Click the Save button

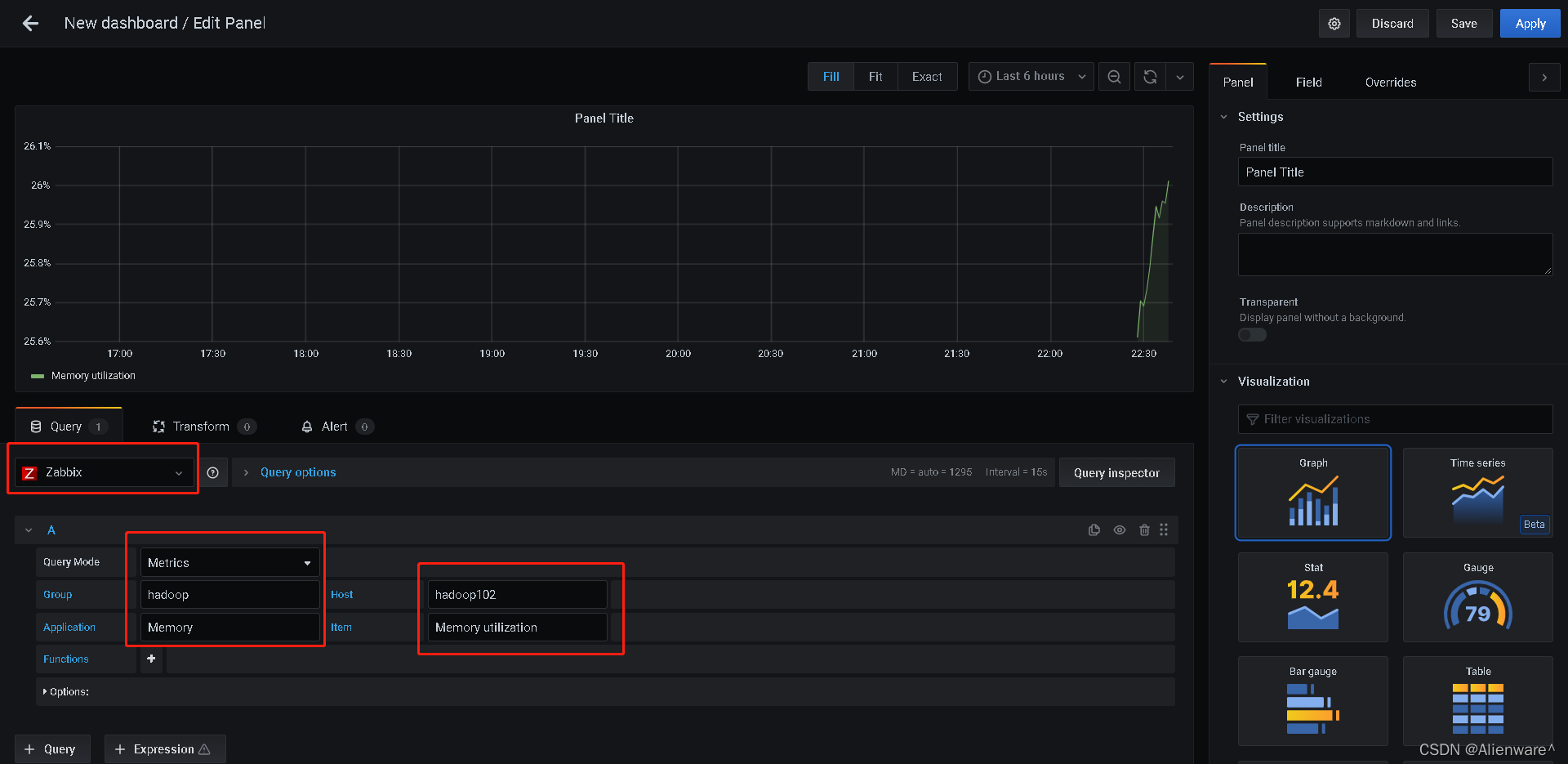click(x=1464, y=24)
